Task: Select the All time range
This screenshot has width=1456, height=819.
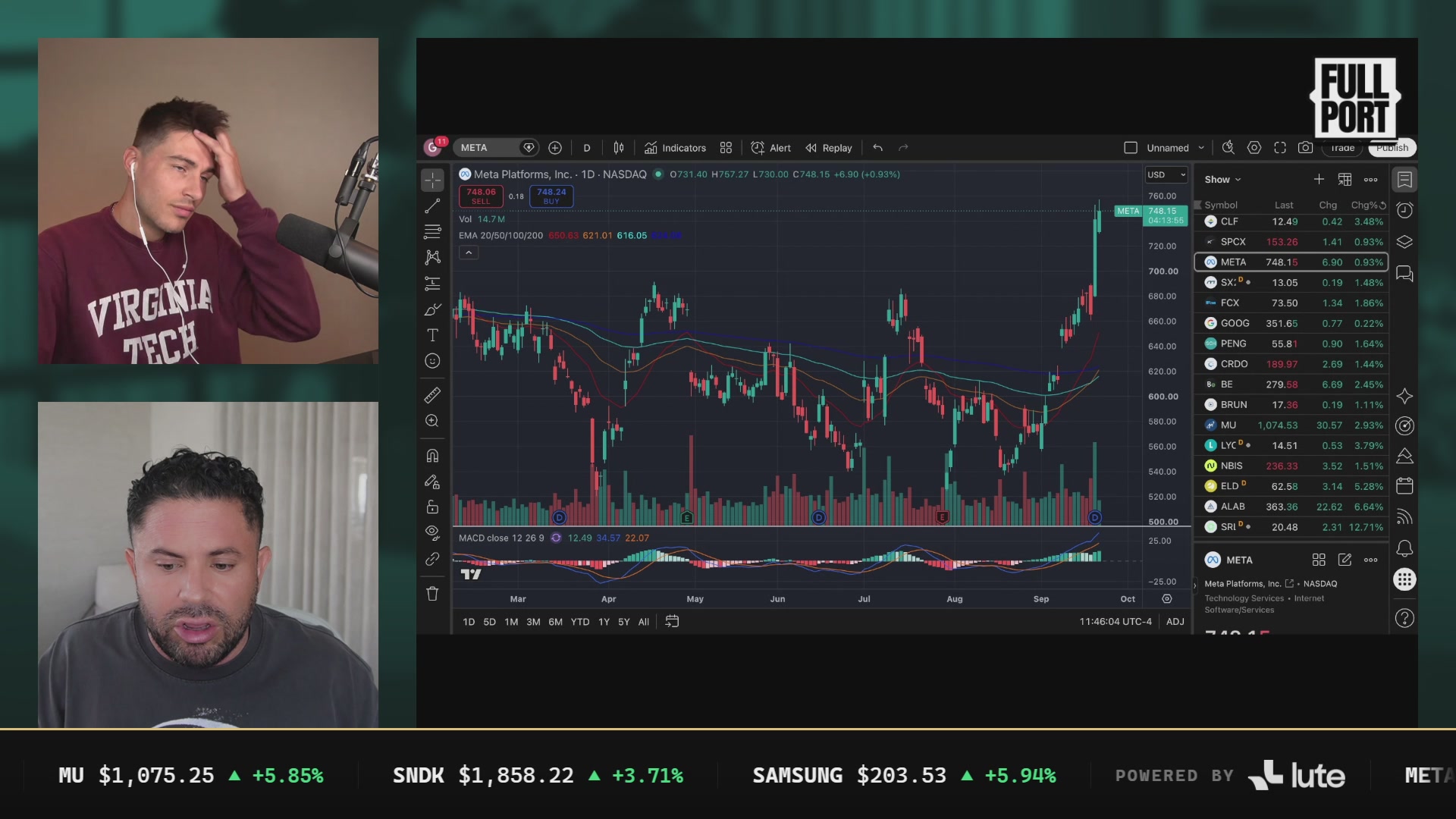Action: [x=644, y=622]
